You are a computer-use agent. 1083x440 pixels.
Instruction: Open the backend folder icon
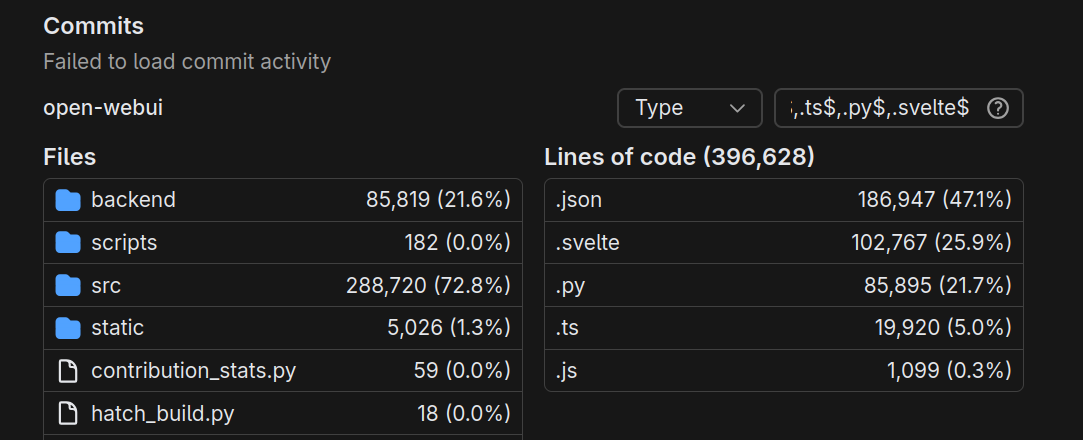[68, 200]
